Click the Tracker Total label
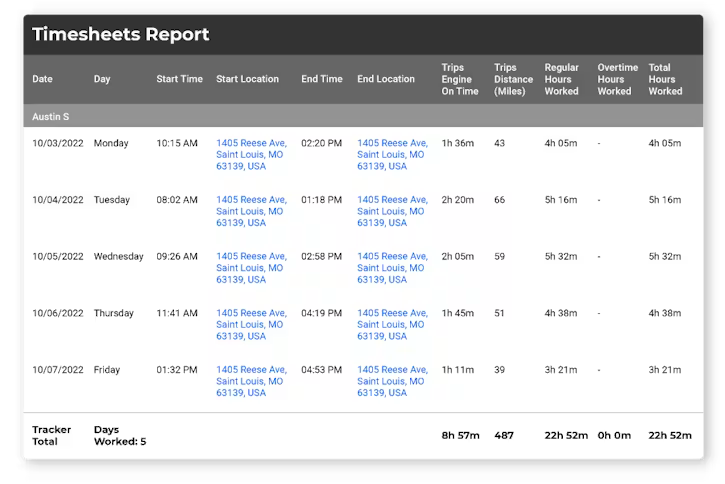This screenshot has width=725, height=484. pyautogui.click(x=51, y=435)
